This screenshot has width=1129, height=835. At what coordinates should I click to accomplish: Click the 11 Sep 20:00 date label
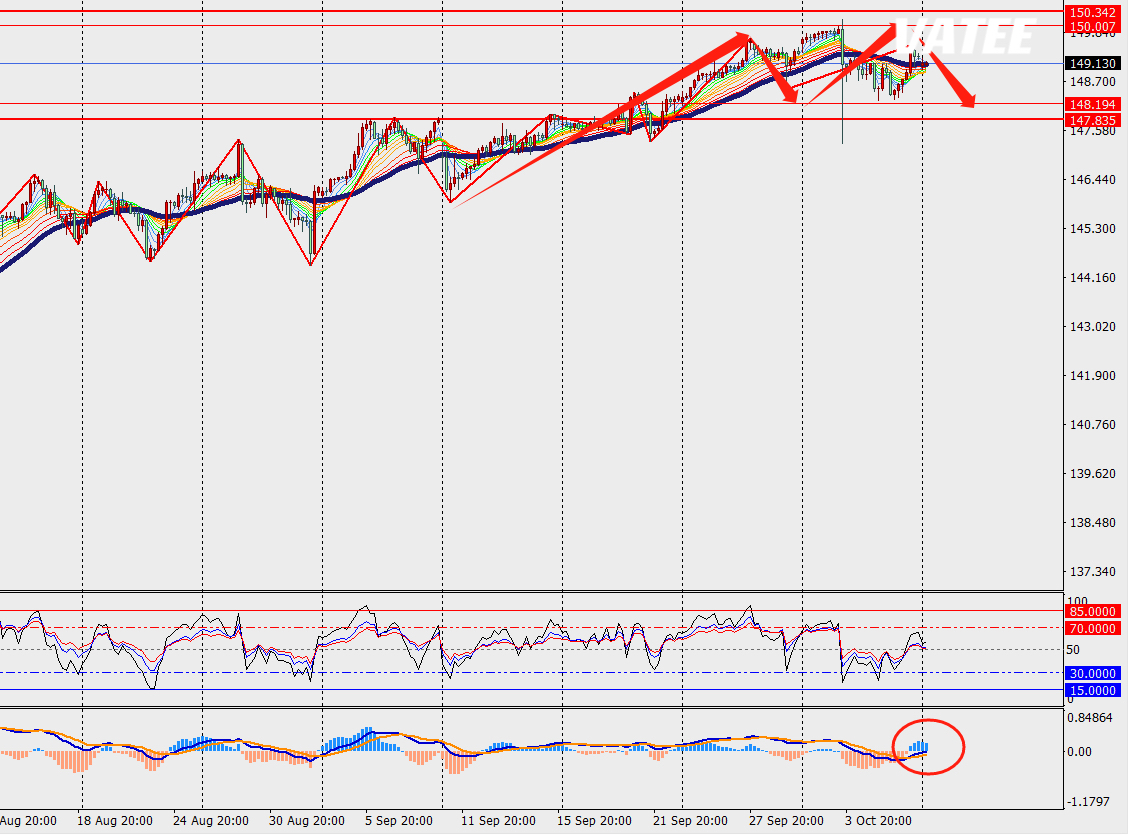498,821
